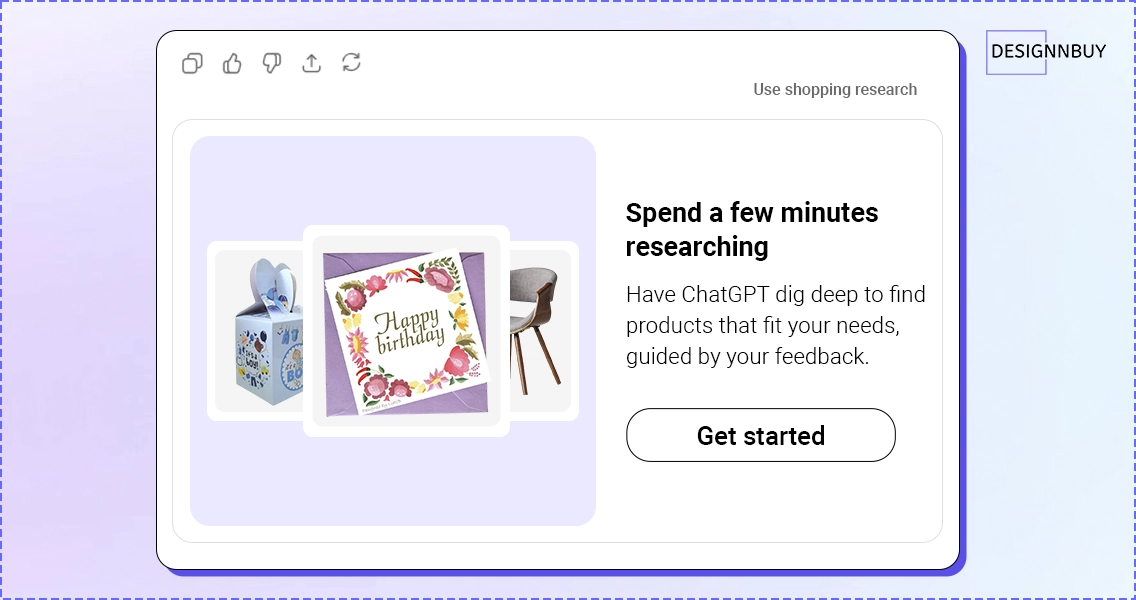Click the Use shopping research label
The height and width of the screenshot is (600, 1136).
(835, 89)
